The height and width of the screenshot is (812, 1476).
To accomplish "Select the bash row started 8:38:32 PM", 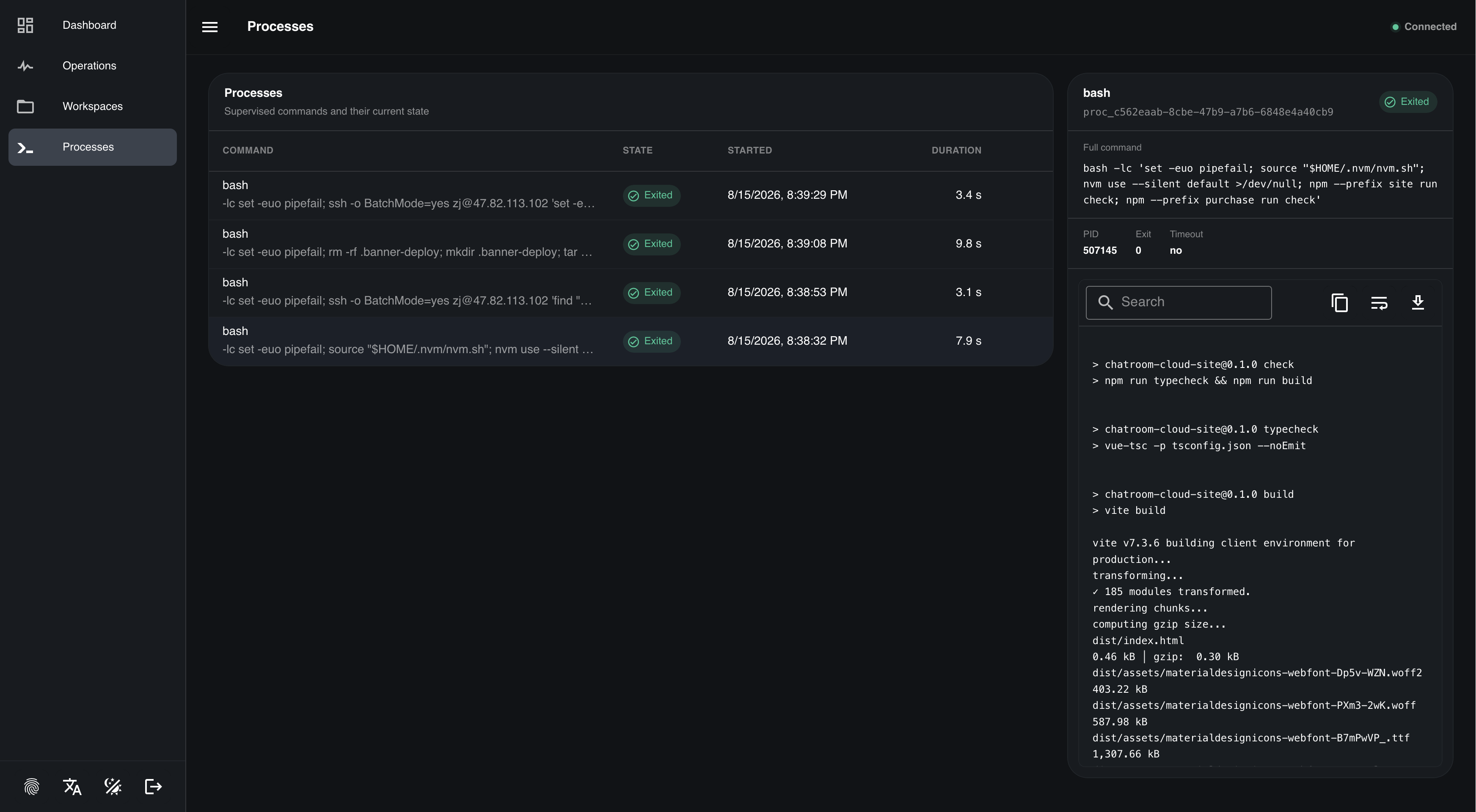I will click(631, 341).
